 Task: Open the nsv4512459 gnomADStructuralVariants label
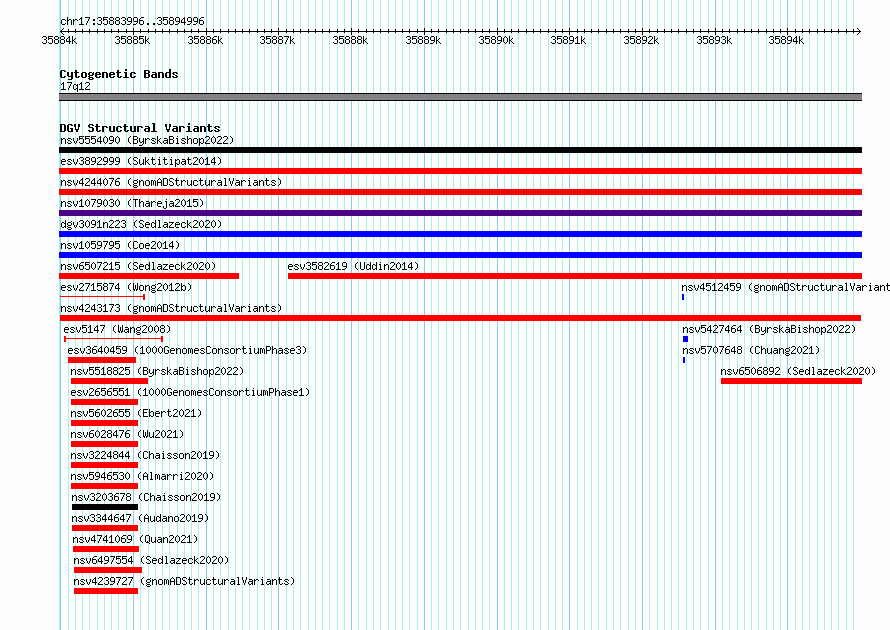point(786,287)
